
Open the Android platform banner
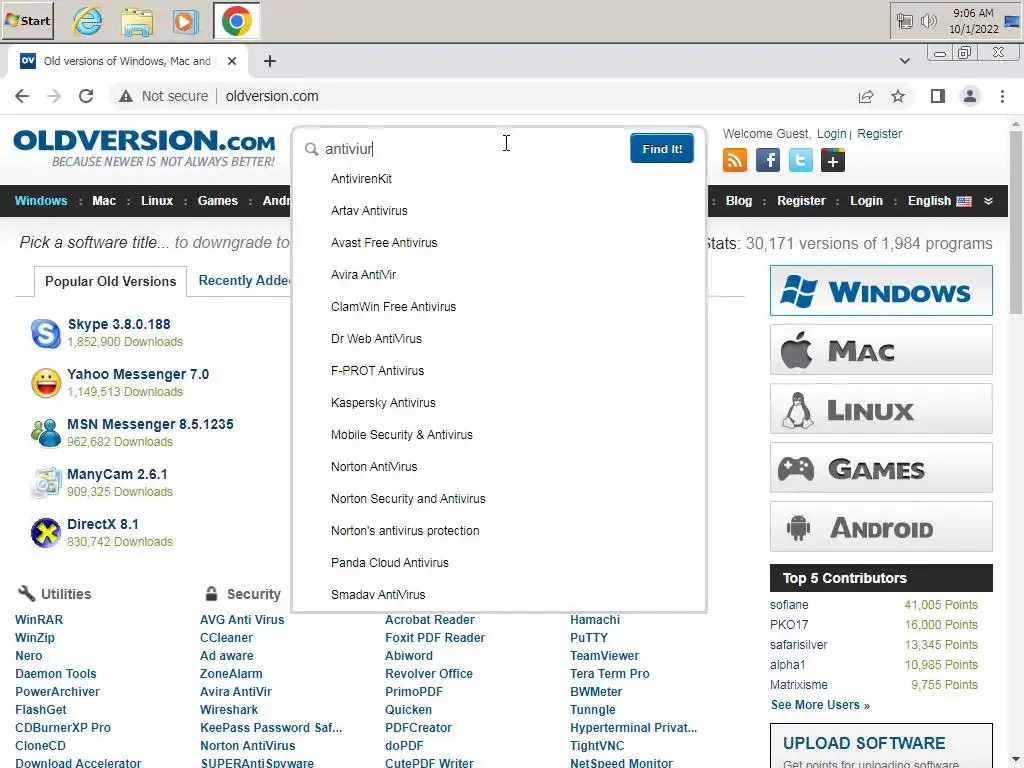(x=881, y=526)
